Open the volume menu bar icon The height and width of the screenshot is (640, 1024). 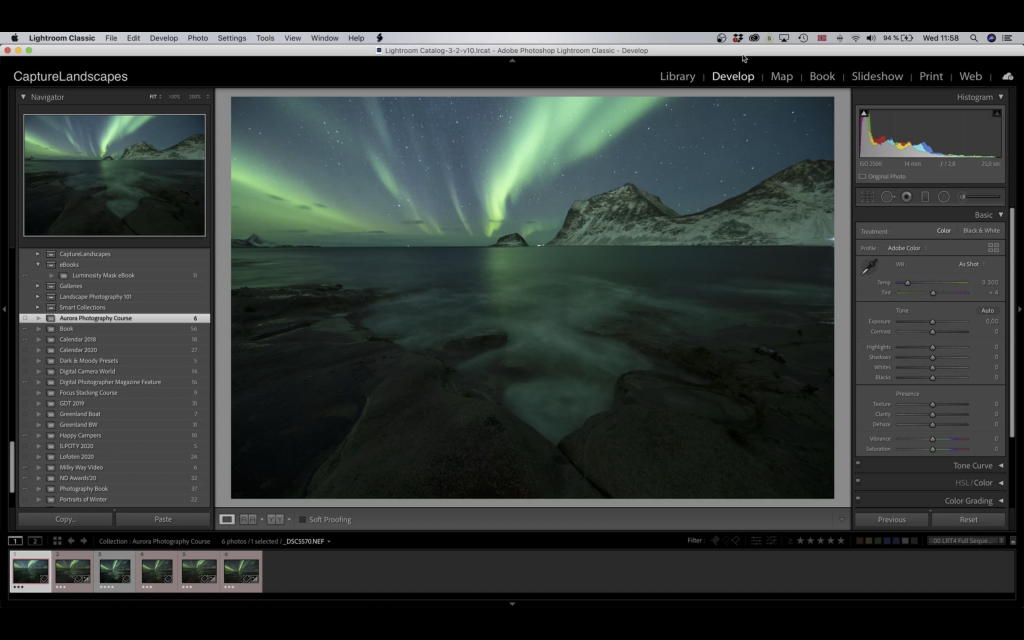(871, 38)
